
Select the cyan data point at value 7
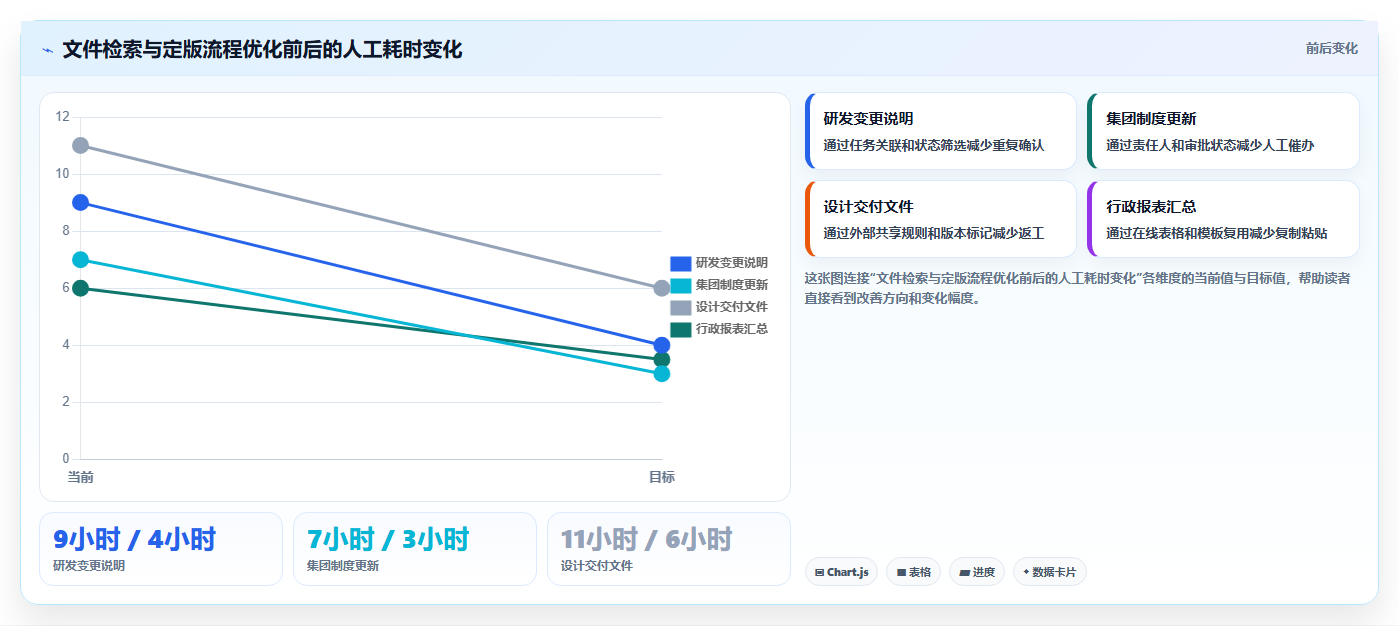[x=81, y=260]
